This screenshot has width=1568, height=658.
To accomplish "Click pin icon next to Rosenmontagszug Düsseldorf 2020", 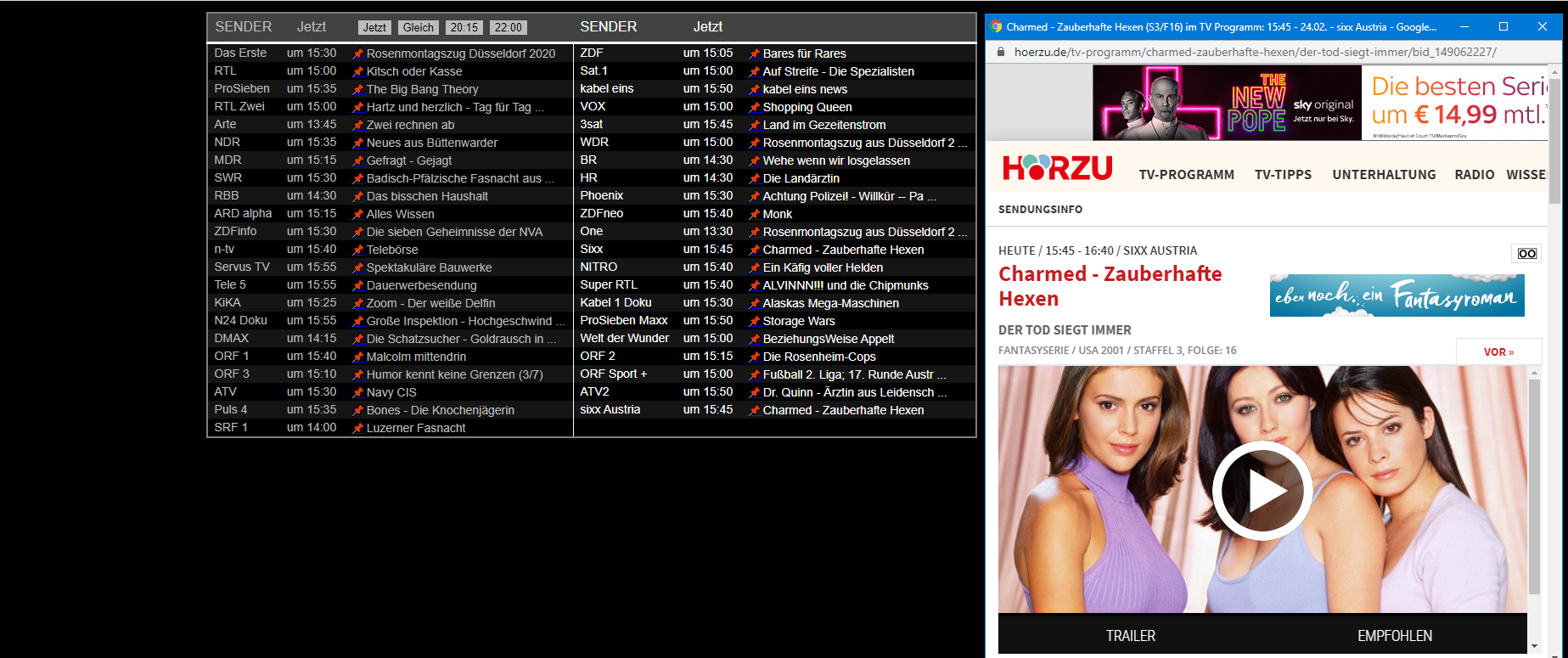I will pos(358,53).
